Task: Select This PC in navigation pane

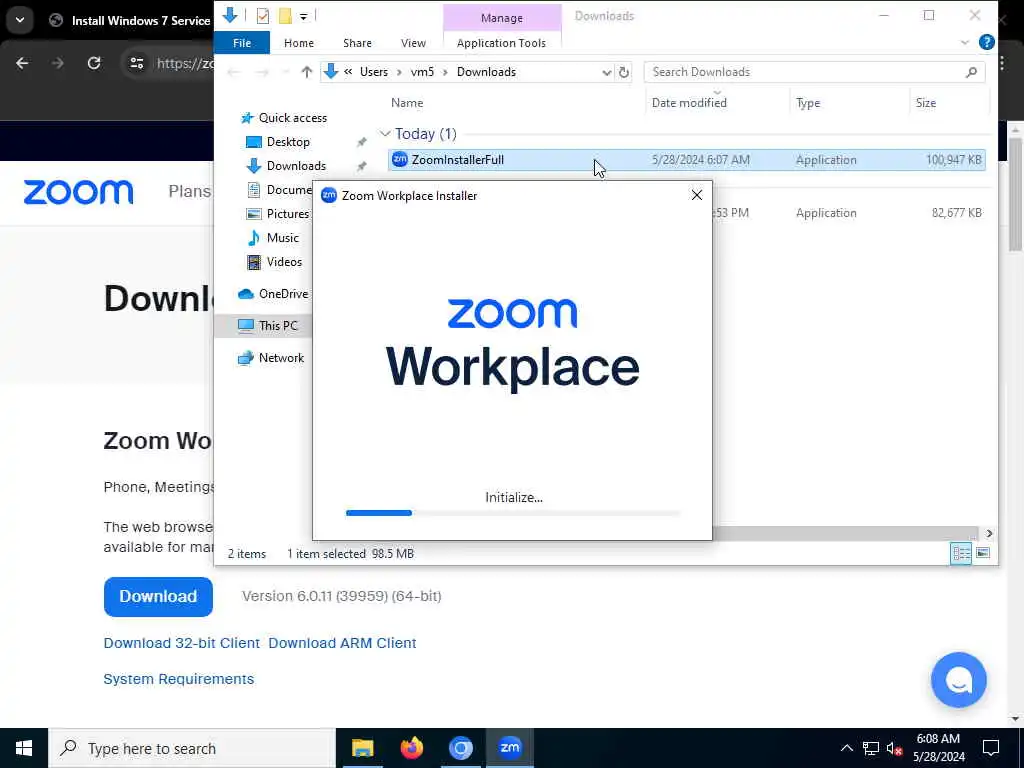Action: (x=278, y=325)
